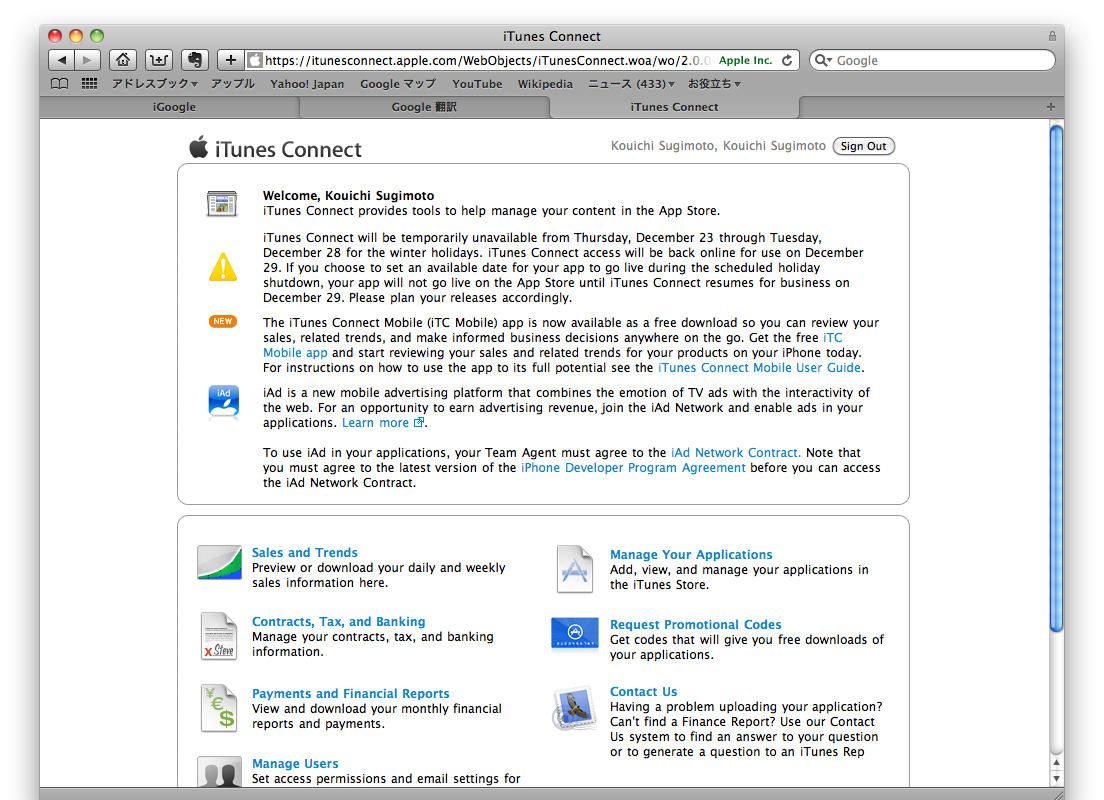The height and width of the screenshot is (800, 1104).
Task: Click the Evernote elephant toolbar icon
Action: (194, 60)
